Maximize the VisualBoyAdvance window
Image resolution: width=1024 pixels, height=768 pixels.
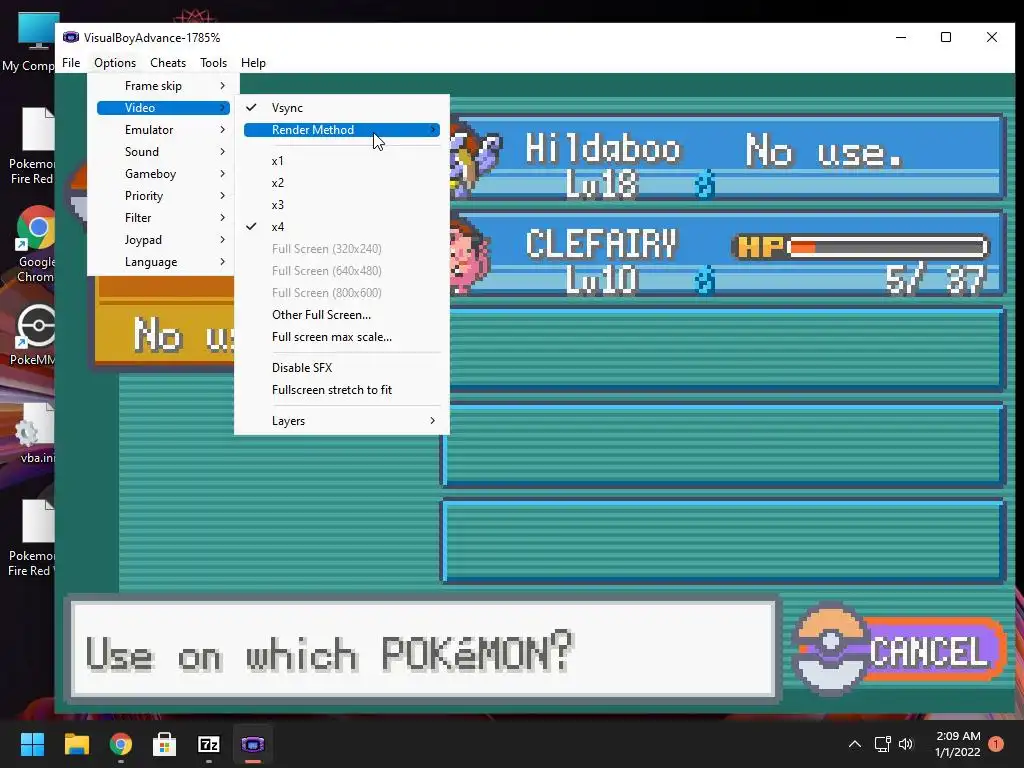[946, 37]
